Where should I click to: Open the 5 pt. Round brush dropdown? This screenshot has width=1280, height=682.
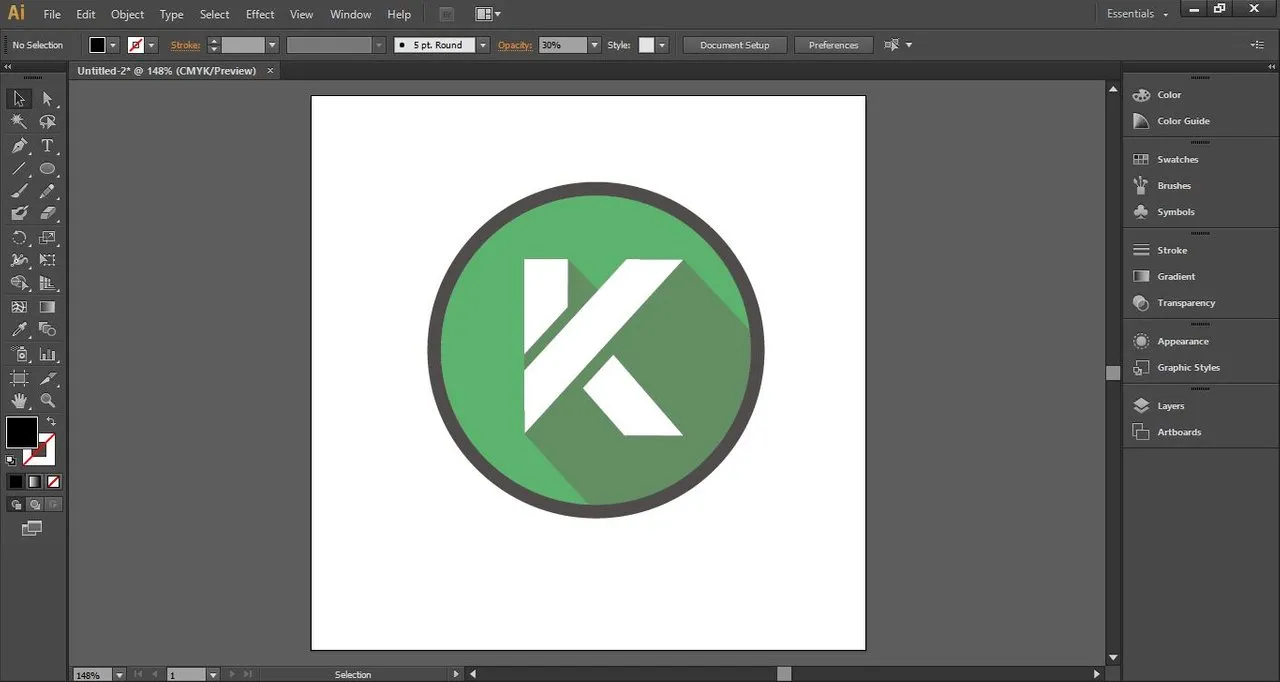click(x=483, y=45)
